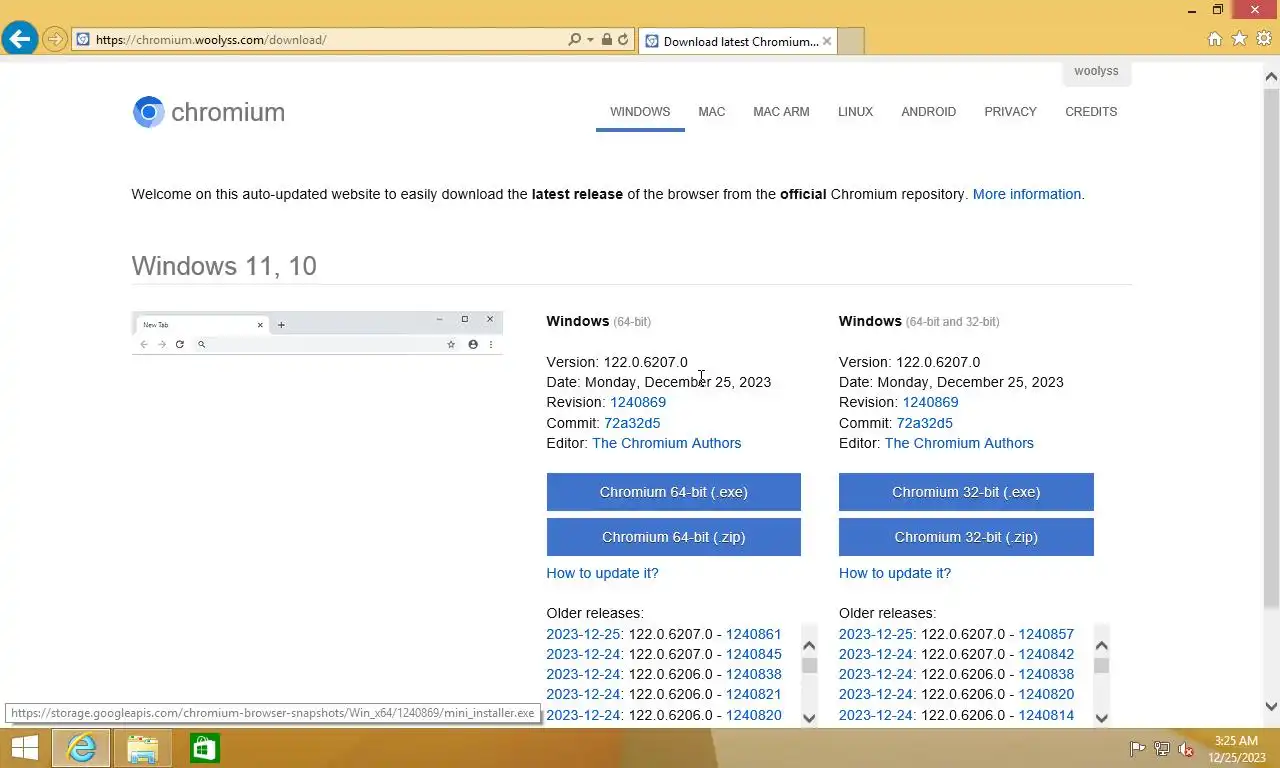Screen dimensions: 1280x768
Task: Open How to update it under 32-bit
Action: 895,573
